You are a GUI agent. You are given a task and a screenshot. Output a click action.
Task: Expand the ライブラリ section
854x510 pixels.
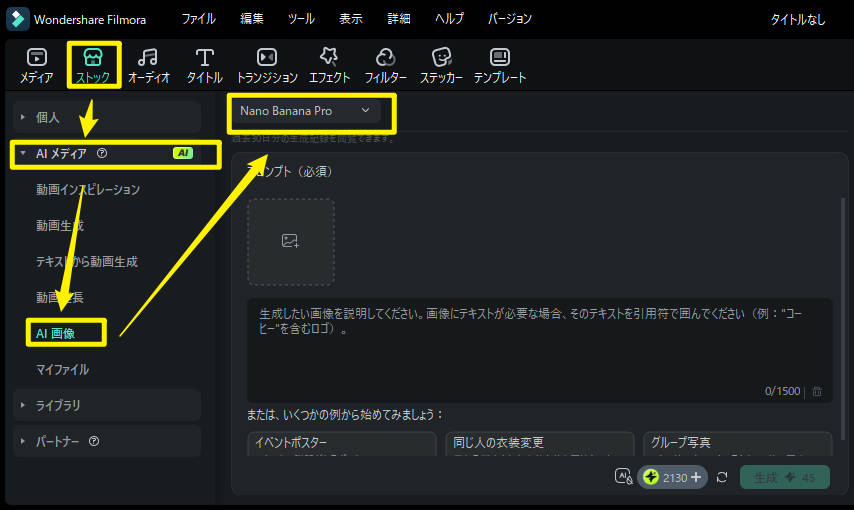click(107, 405)
